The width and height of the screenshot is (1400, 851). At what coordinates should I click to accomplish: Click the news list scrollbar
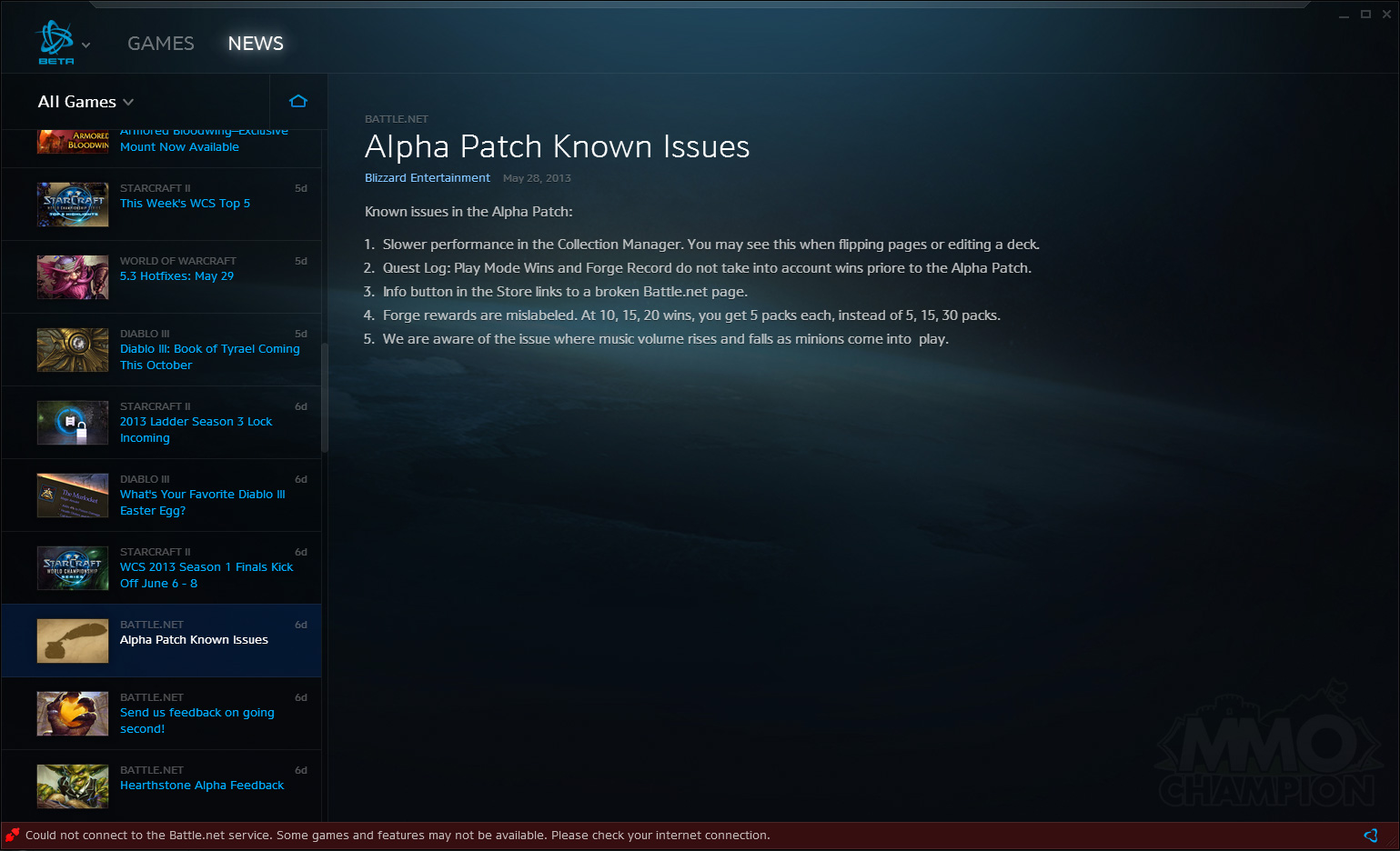[x=325, y=400]
